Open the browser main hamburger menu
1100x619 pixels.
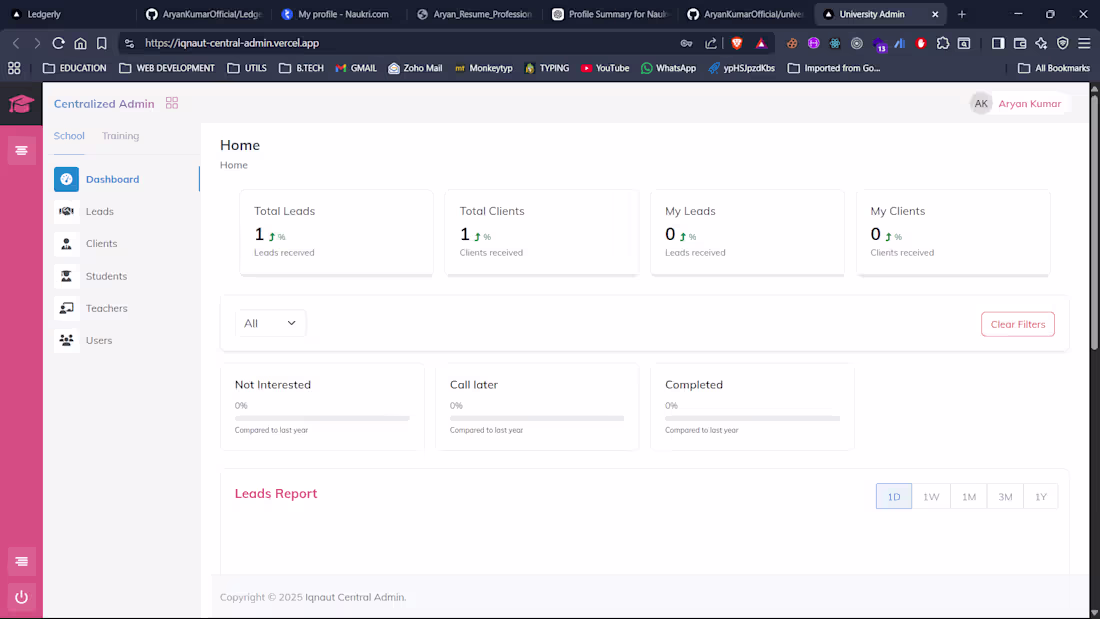pos(1085,43)
